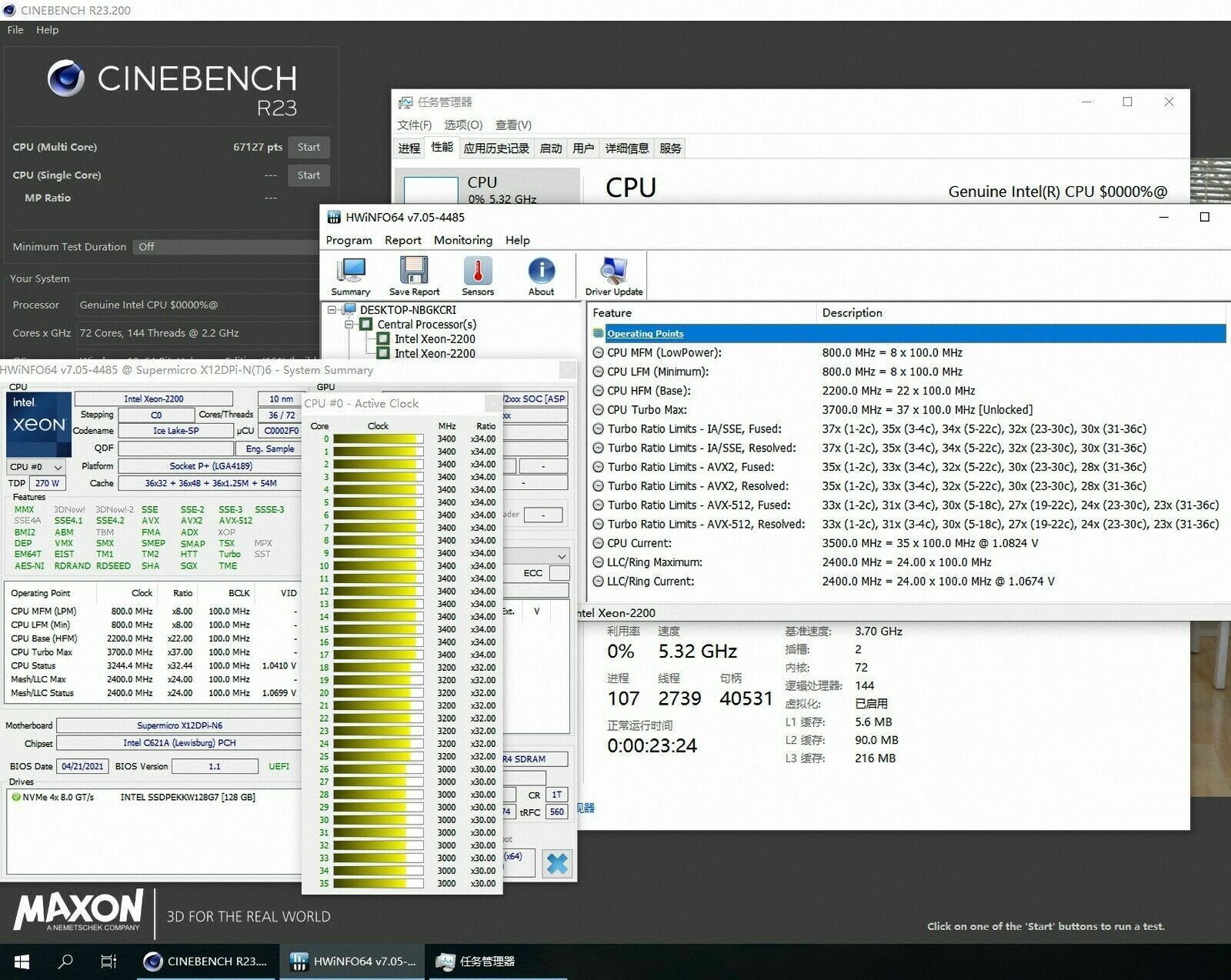Select the first Intel Xeon-2200 tree item

(x=435, y=339)
